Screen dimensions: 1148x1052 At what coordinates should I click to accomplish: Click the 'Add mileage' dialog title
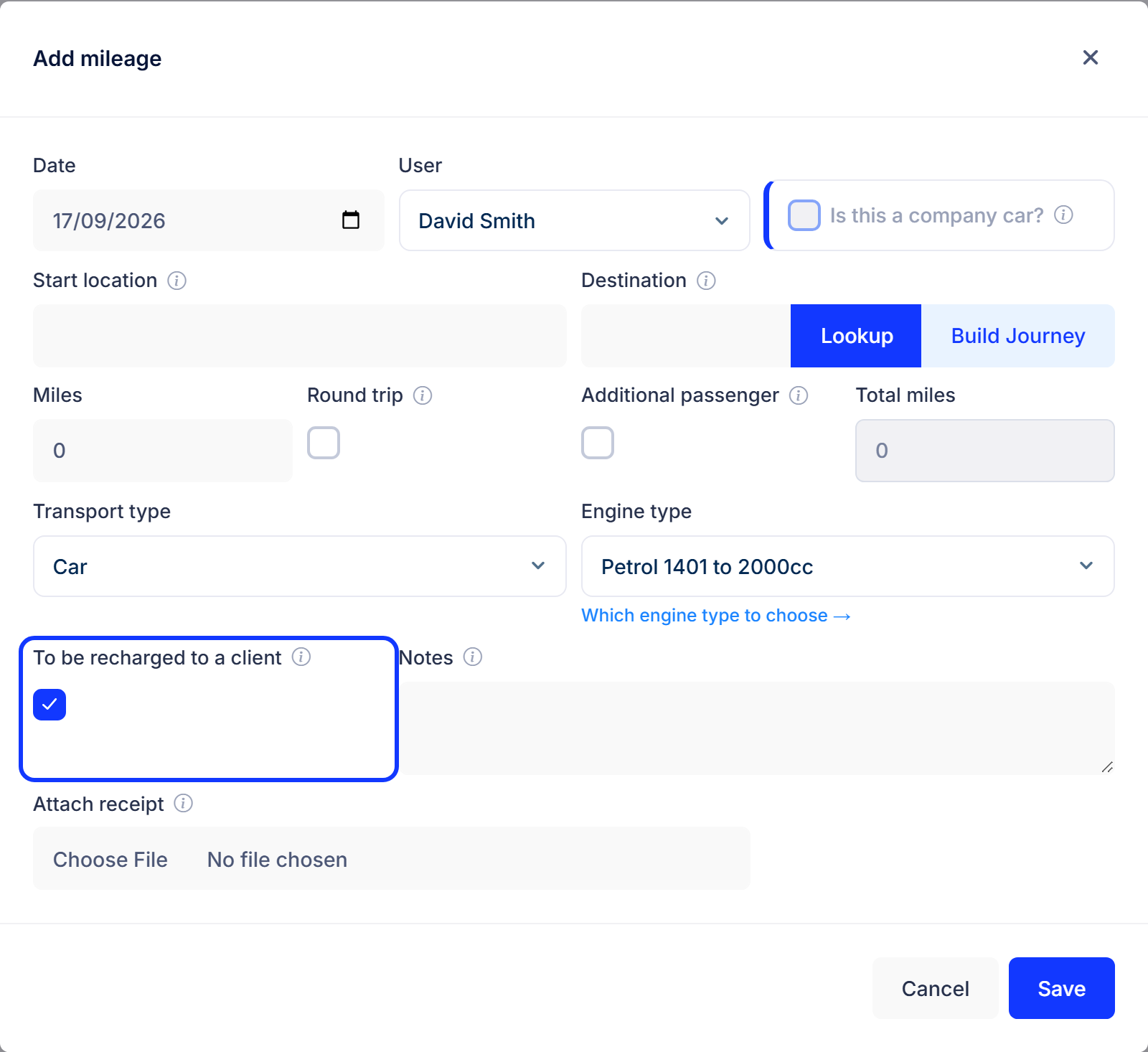coord(98,58)
